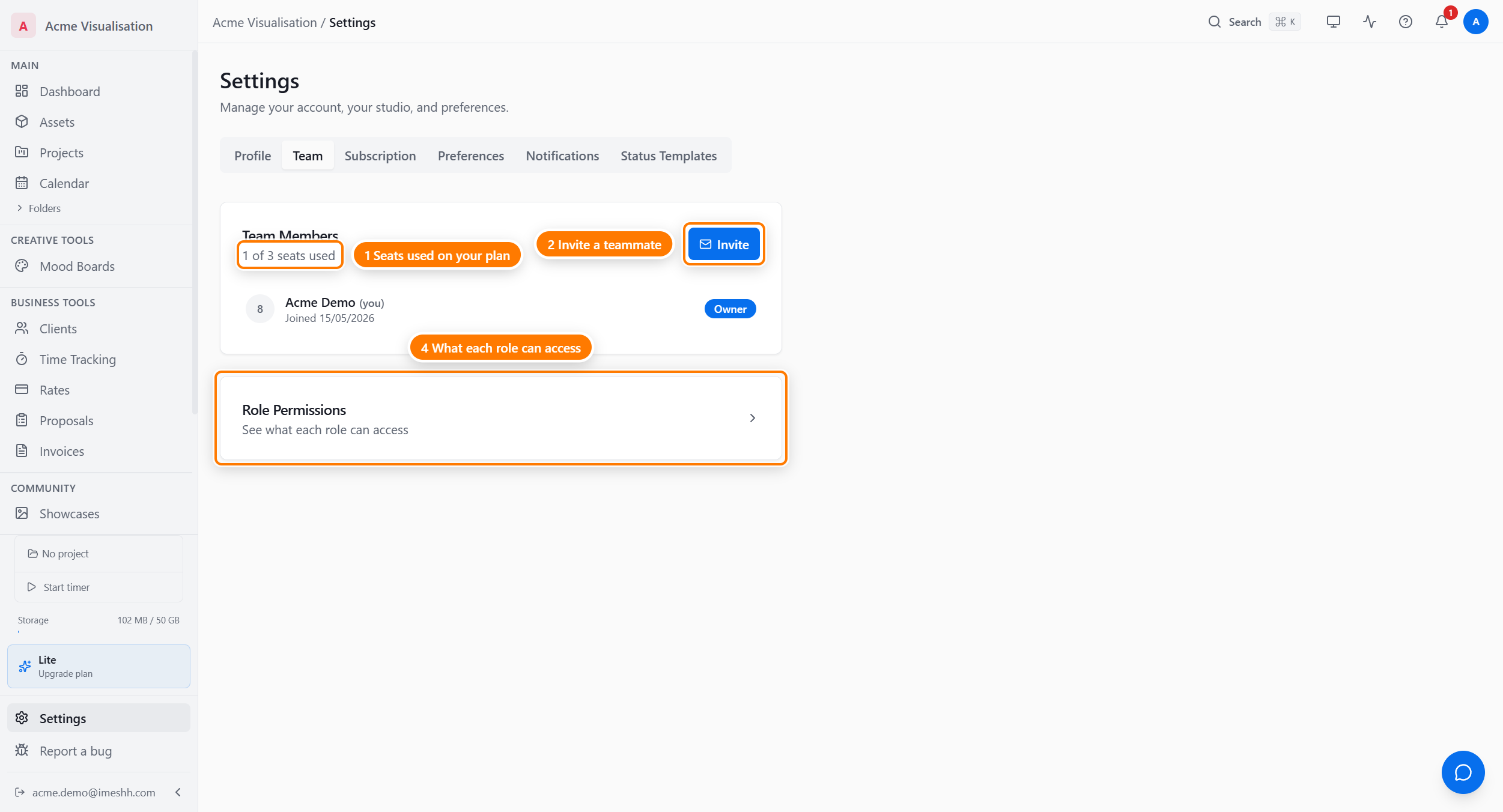Switch to the Profile tab
The height and width of the screenshot is (812, 1503).
point(252,156)
